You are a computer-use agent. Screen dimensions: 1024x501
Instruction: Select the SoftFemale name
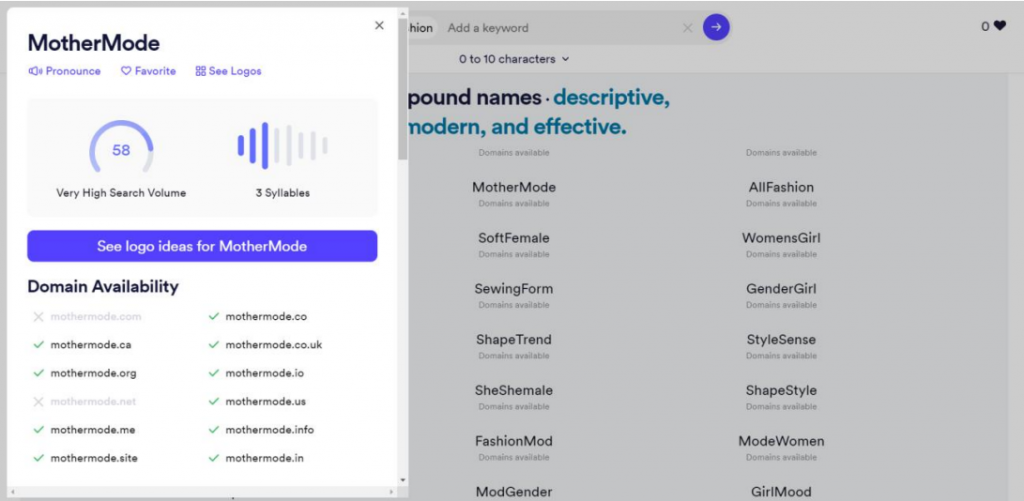514,238
